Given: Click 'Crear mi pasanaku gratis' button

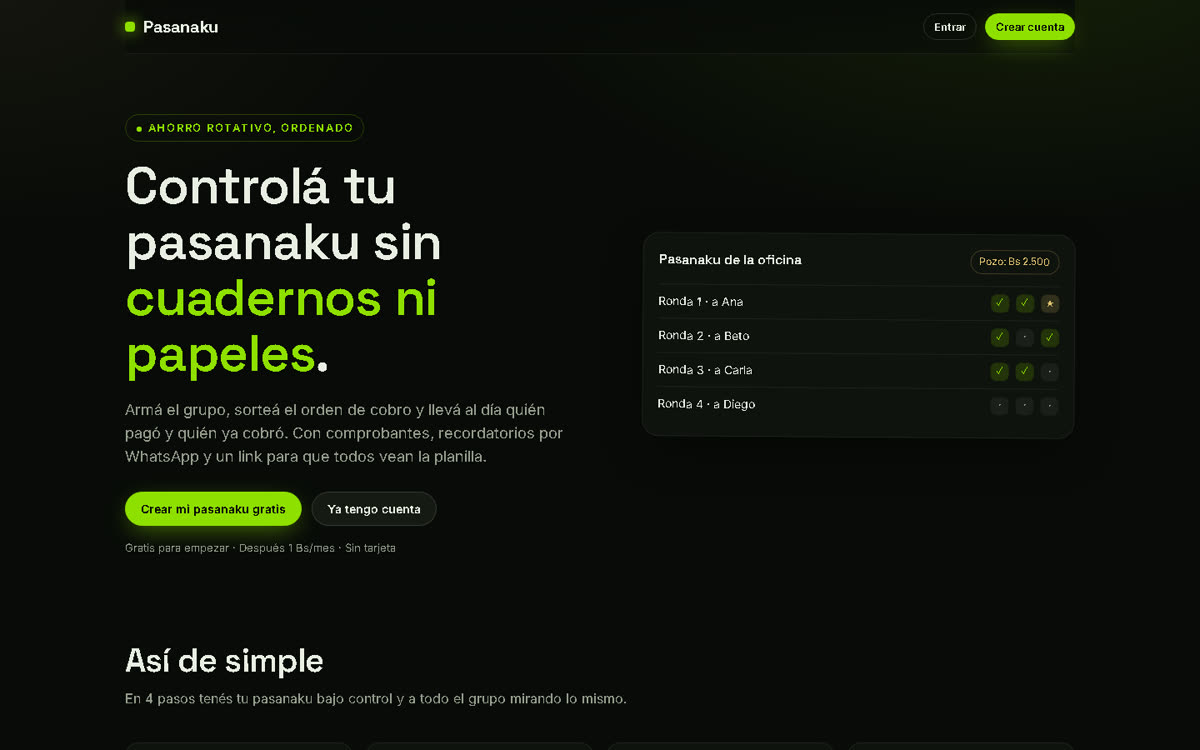Looking at the screenshot, I should [213, 509].
